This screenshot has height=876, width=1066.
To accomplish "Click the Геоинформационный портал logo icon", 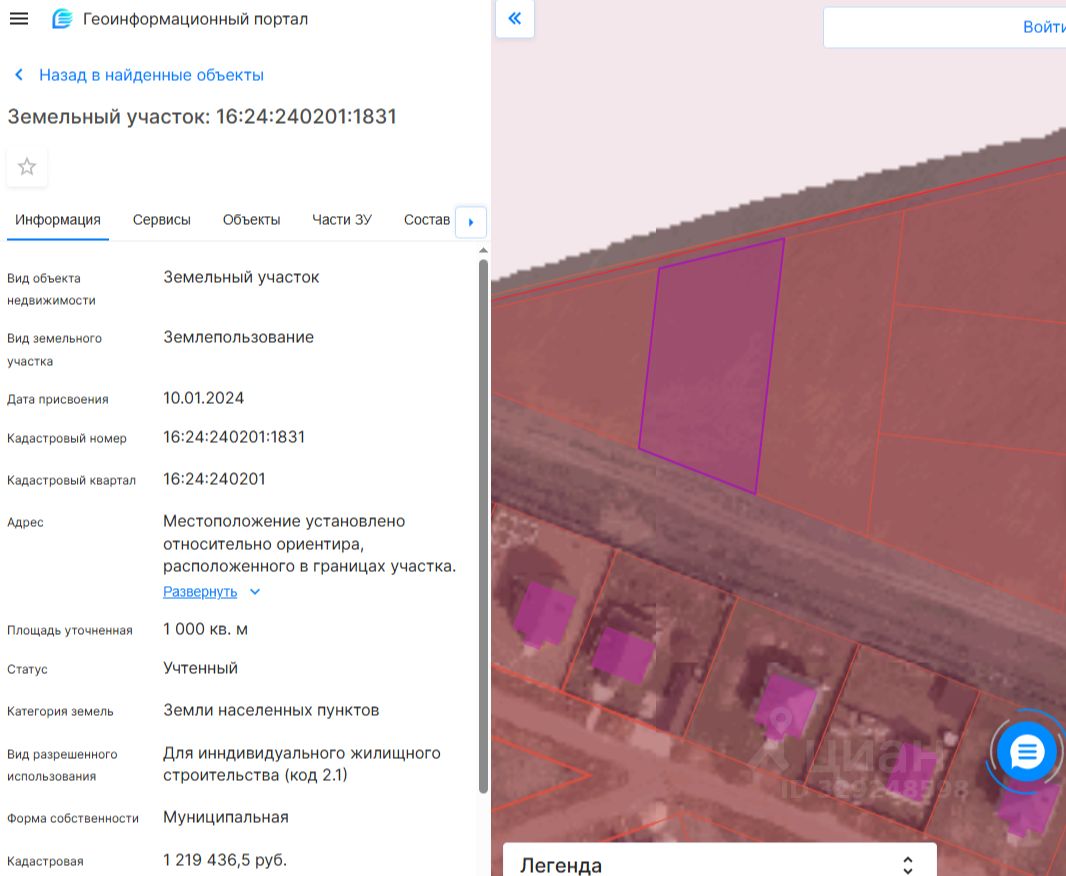I will point(62,19).
